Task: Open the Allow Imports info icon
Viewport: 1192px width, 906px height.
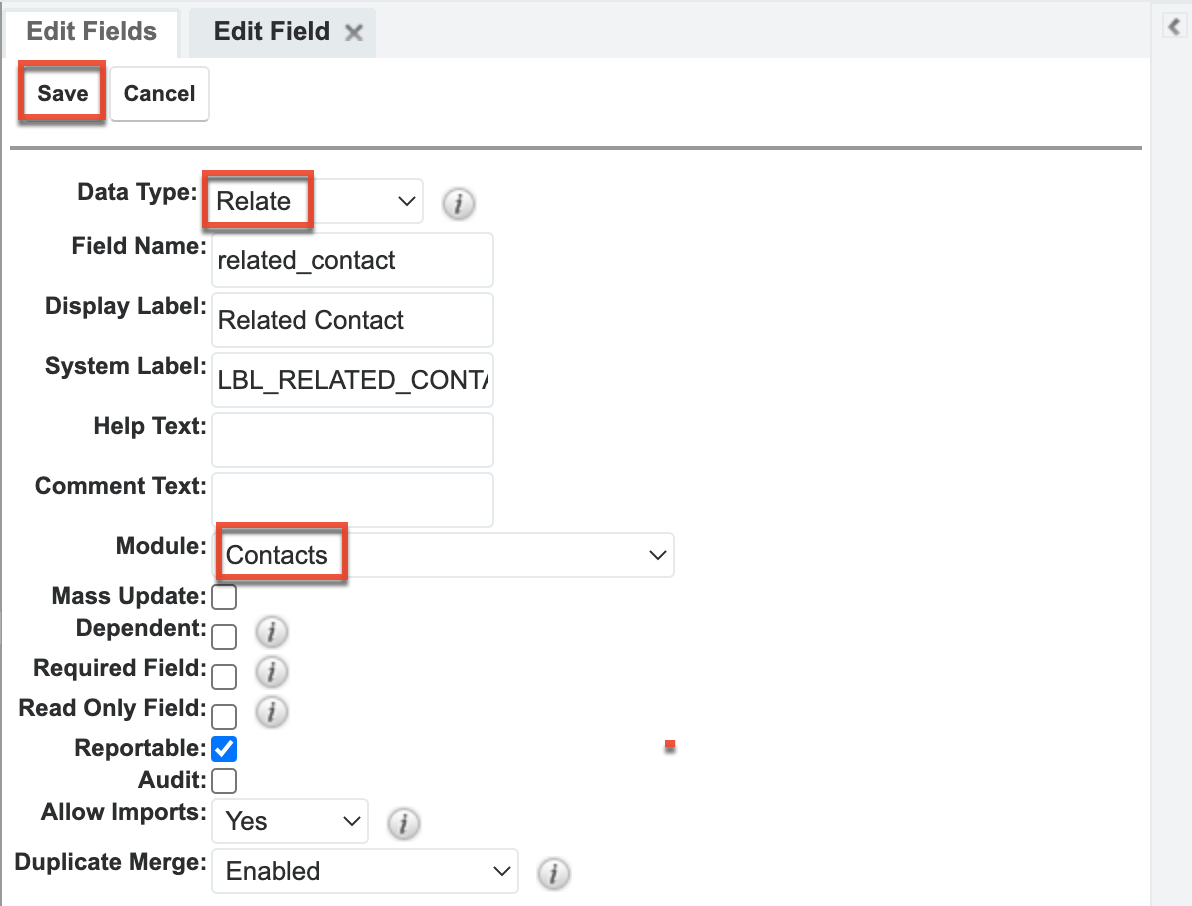Action: 404,824
